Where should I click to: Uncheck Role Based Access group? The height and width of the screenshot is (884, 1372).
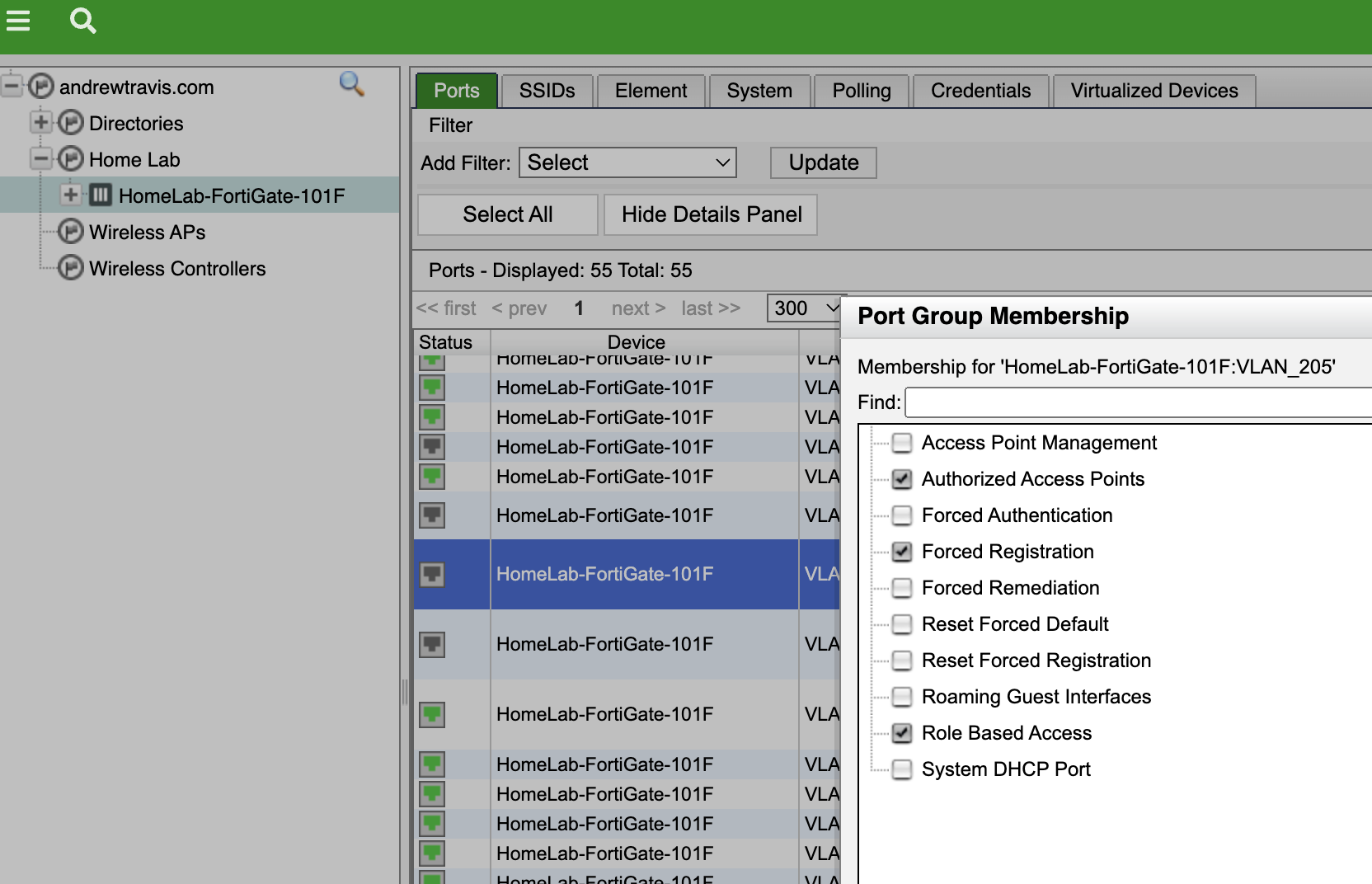902,733
